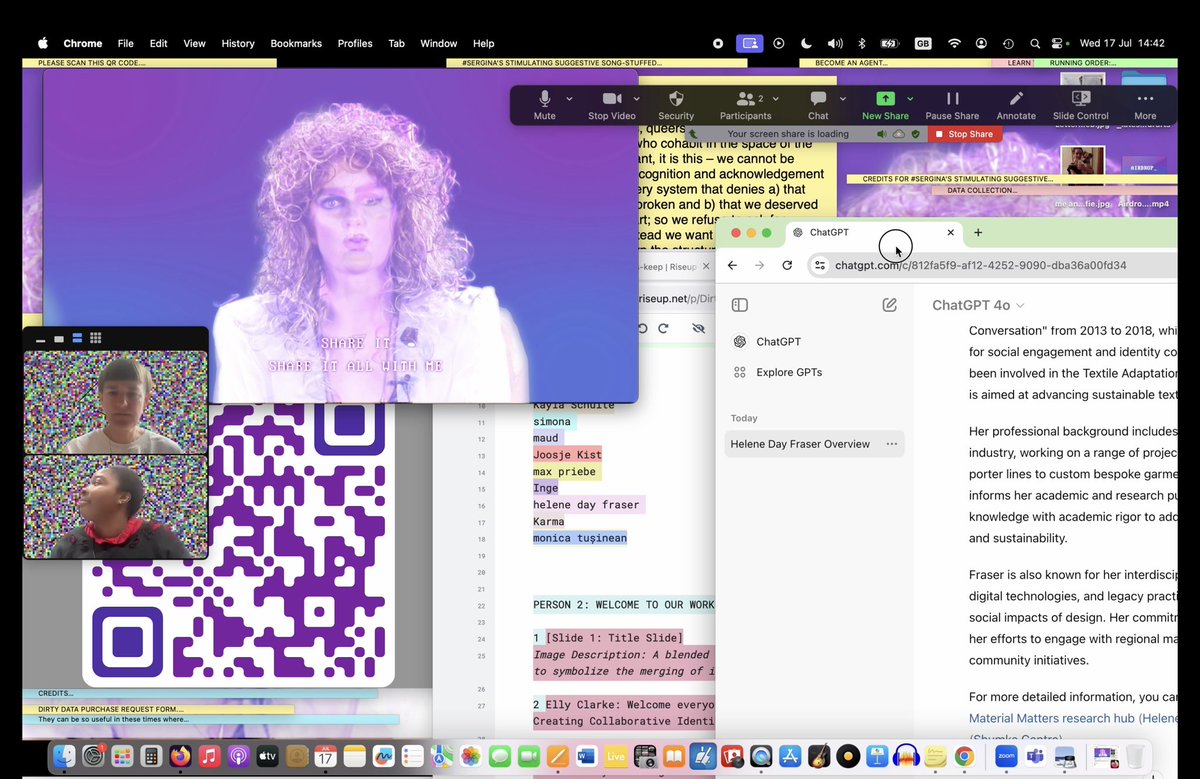
Task: Toggle eye-slash icon in Riseup pad toolbar
Action: click(x=698, y=329)
